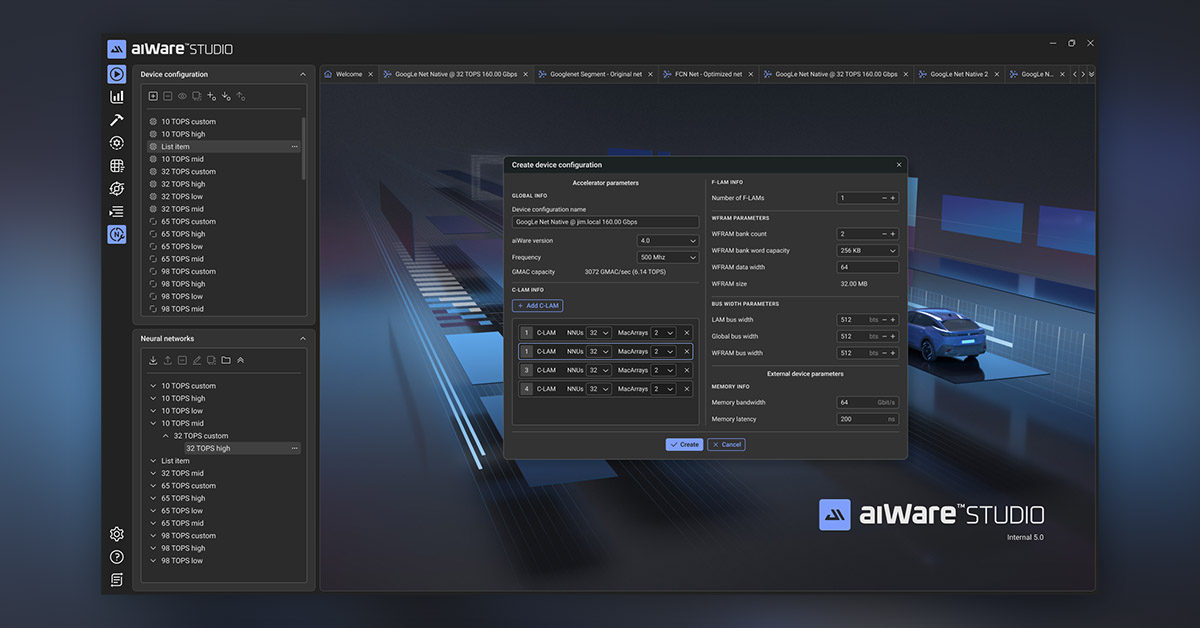The image size is (1200, 628).
Task: Click the Create button
Action: [x=684, y=444]
